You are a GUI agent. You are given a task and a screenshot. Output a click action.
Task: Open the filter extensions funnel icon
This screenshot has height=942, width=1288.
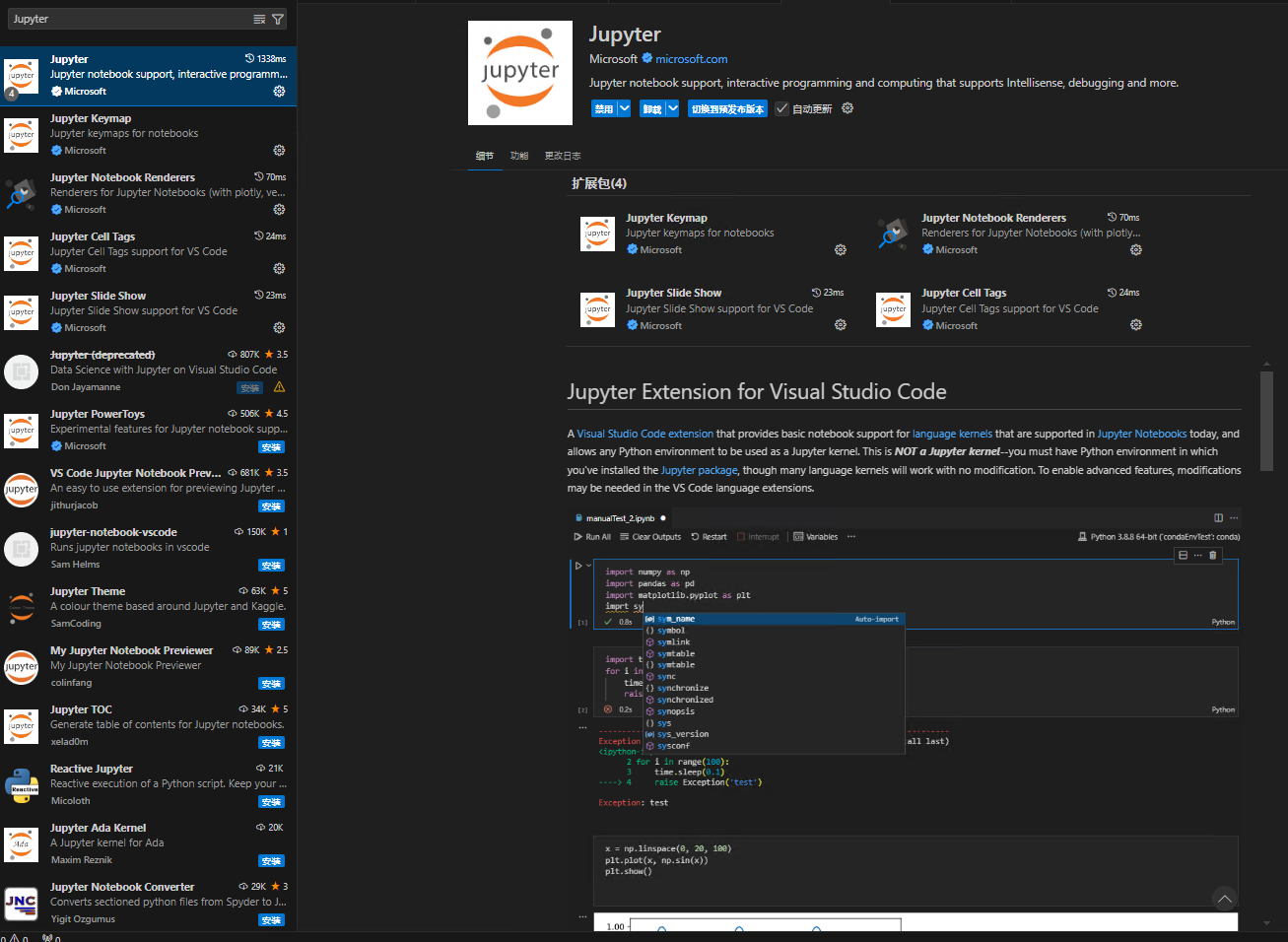tap(278, 19)
